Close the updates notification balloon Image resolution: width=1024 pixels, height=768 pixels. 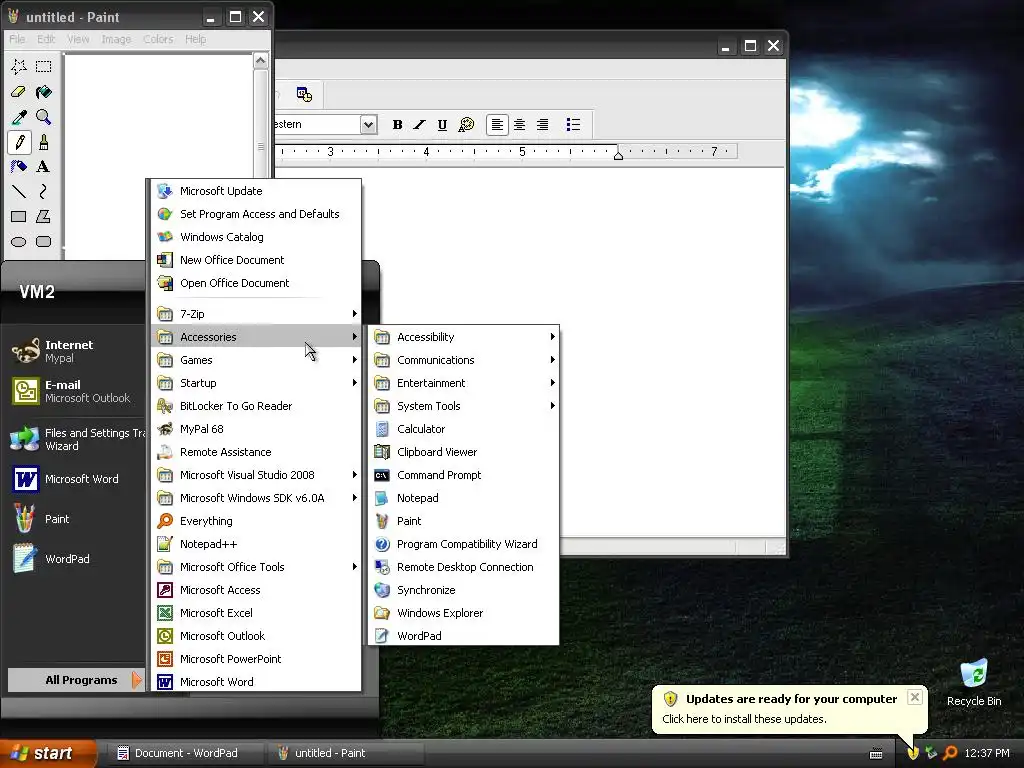(x=915, y=697)
